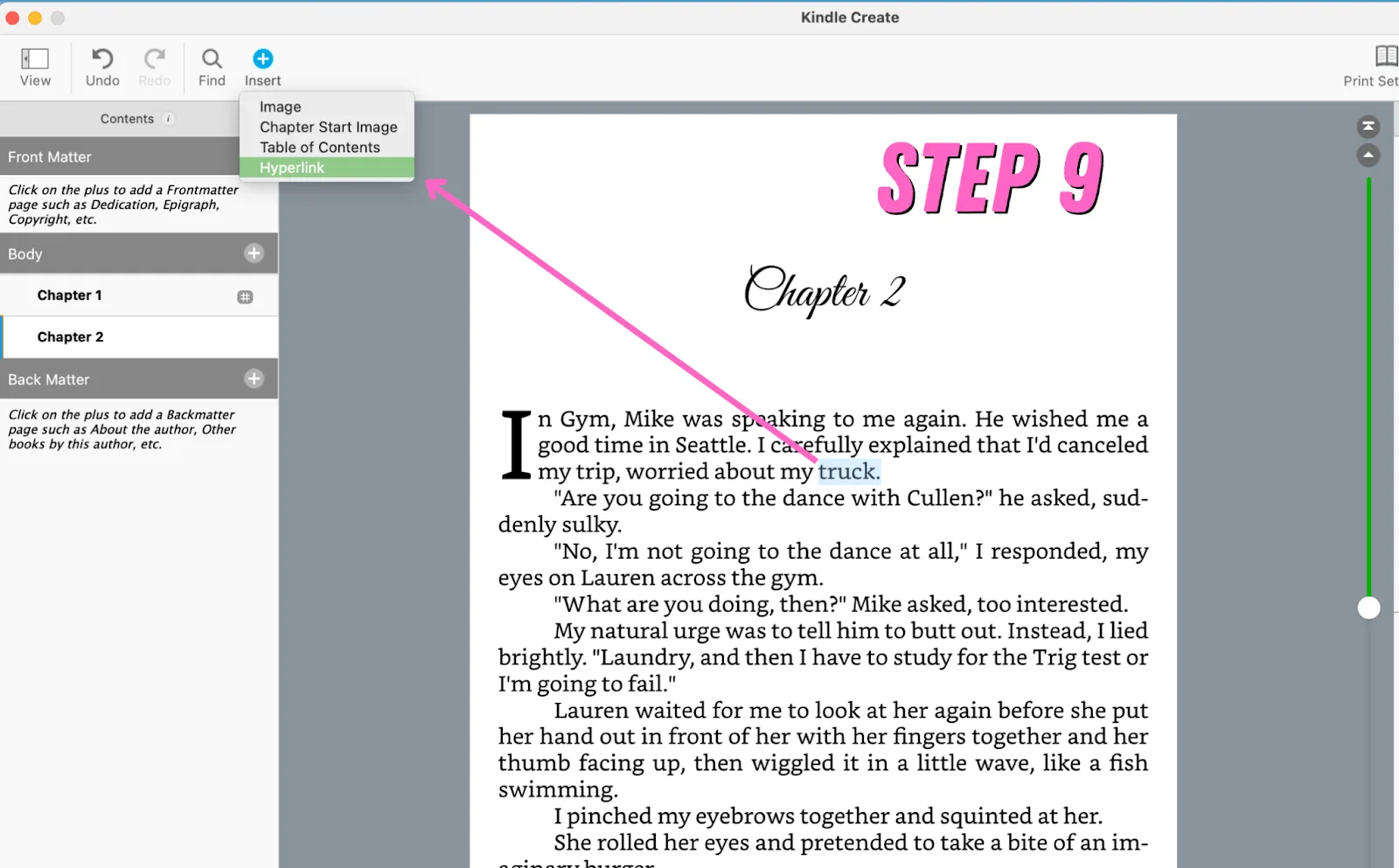The image size is (1399, 868).
Task: Click the Contents info icon
Action: click(169, 119)
